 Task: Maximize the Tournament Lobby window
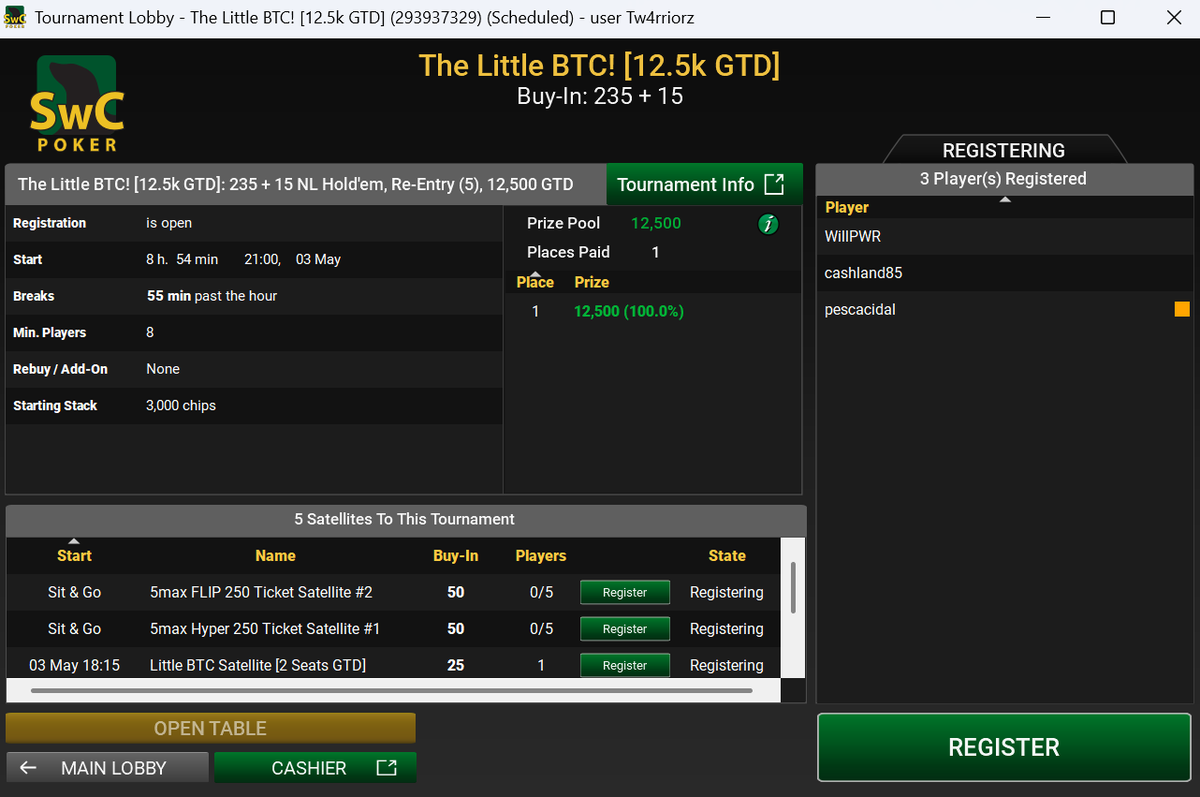coord(1108,18)
